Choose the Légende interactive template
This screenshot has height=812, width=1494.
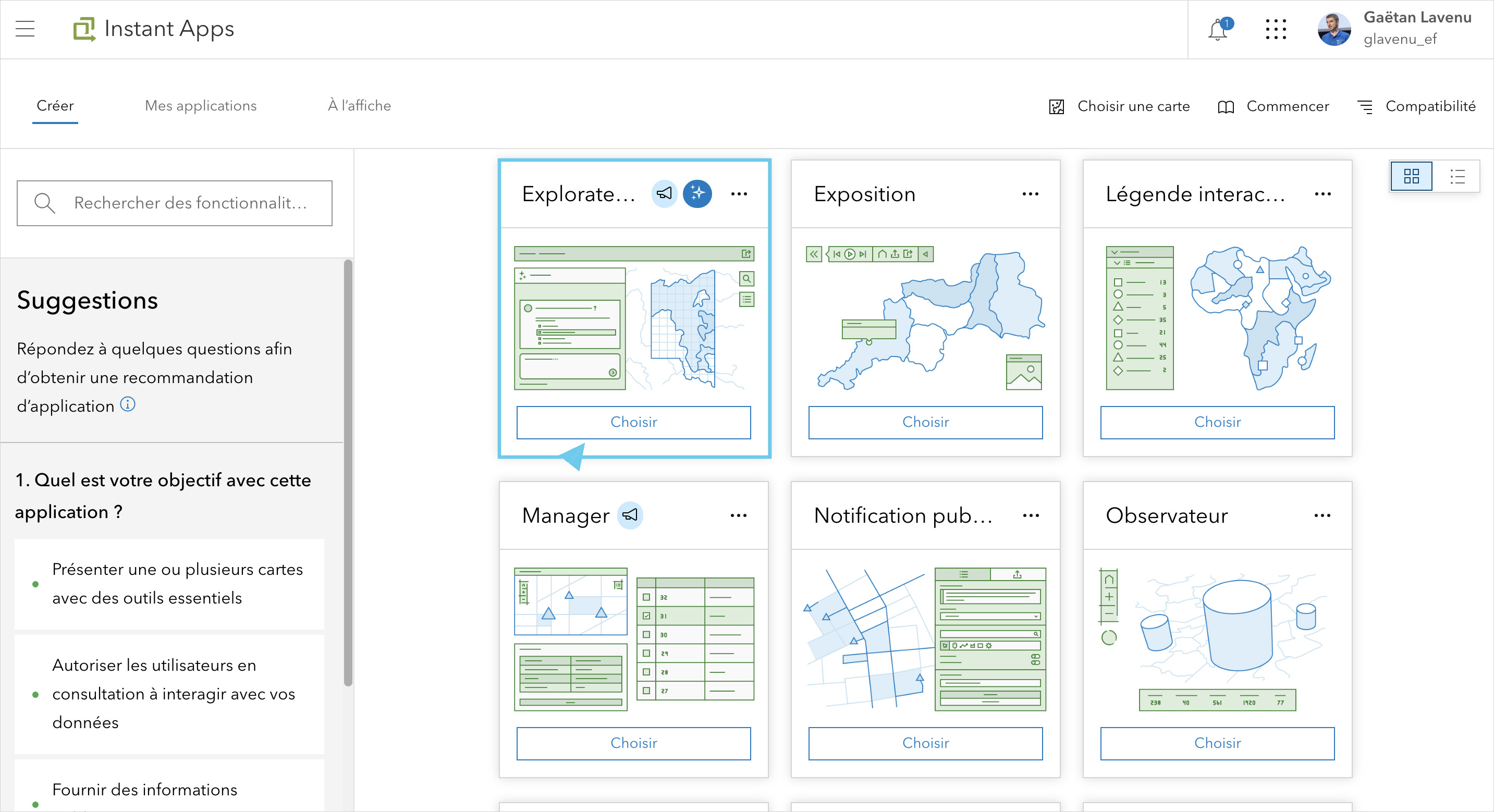[x=1217, y=422]
